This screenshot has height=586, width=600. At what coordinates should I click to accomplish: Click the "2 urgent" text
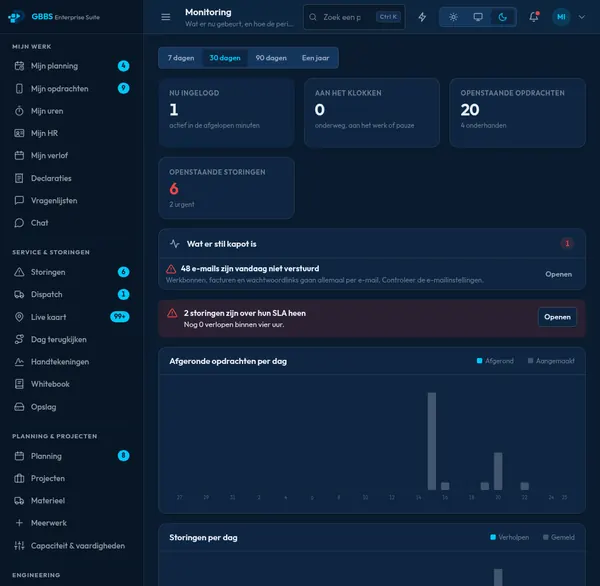click(182, 204)
